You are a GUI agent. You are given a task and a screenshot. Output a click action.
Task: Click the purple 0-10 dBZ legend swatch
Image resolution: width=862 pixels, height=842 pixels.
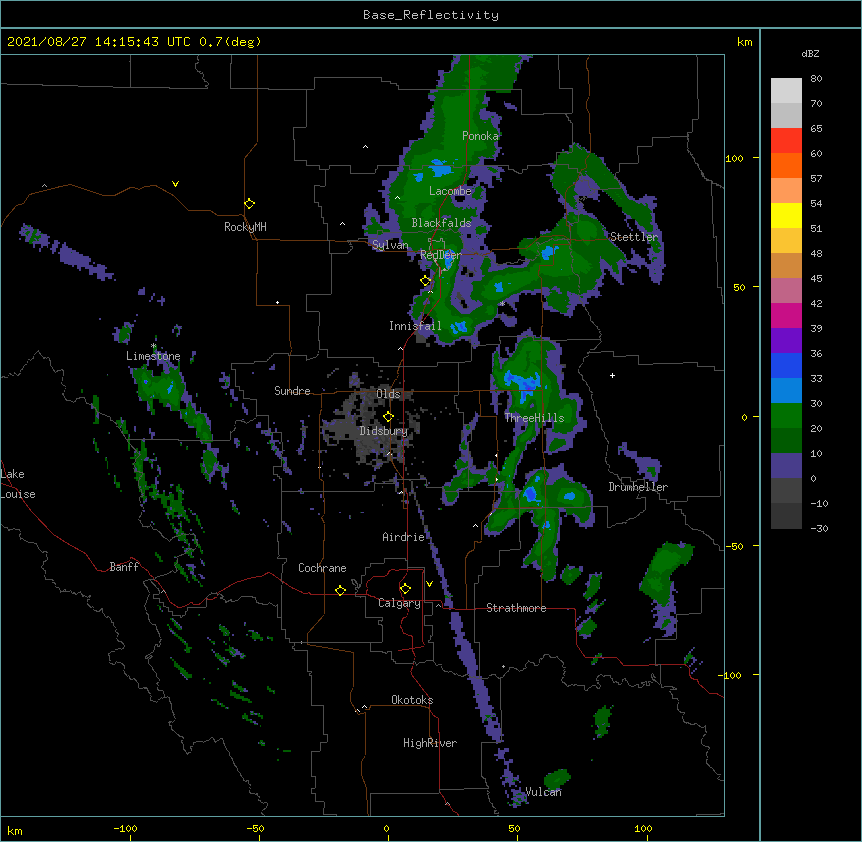pos(786,466)
